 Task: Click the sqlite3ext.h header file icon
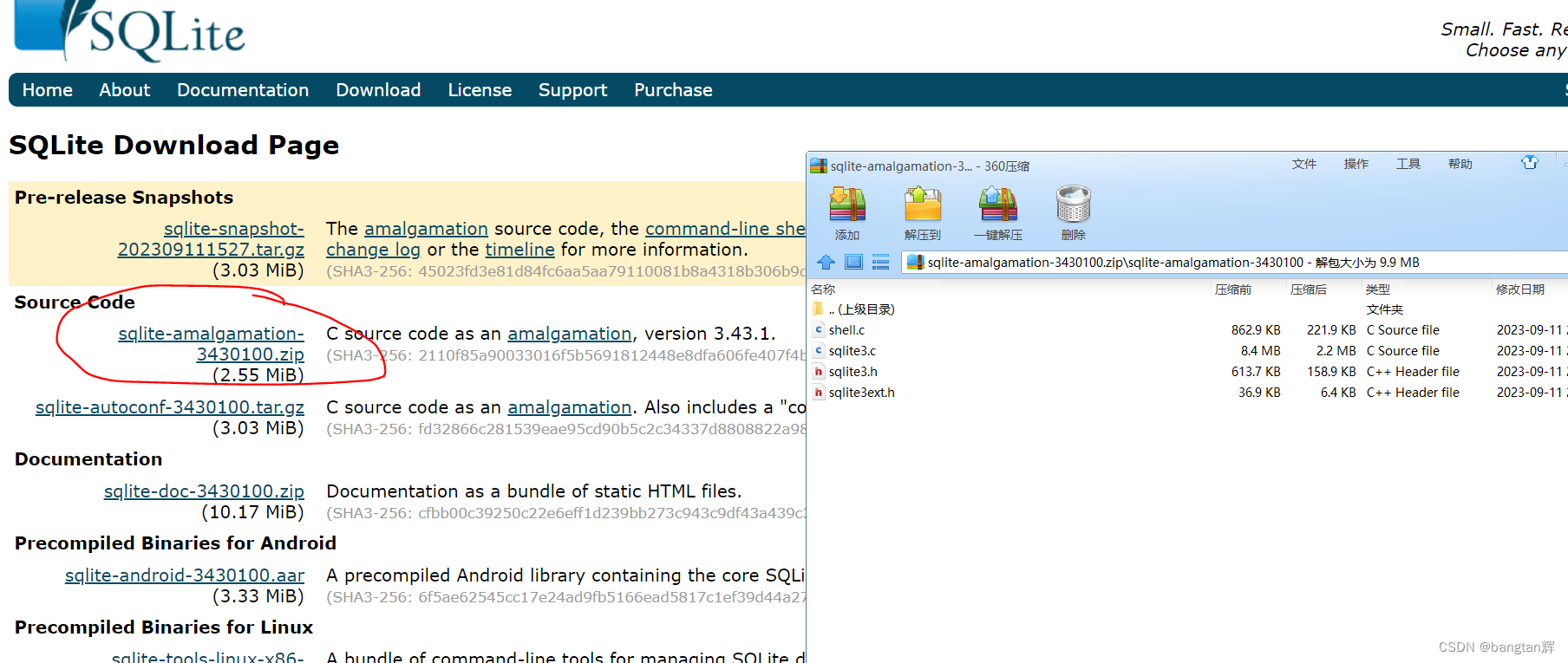tap(819, 393)
